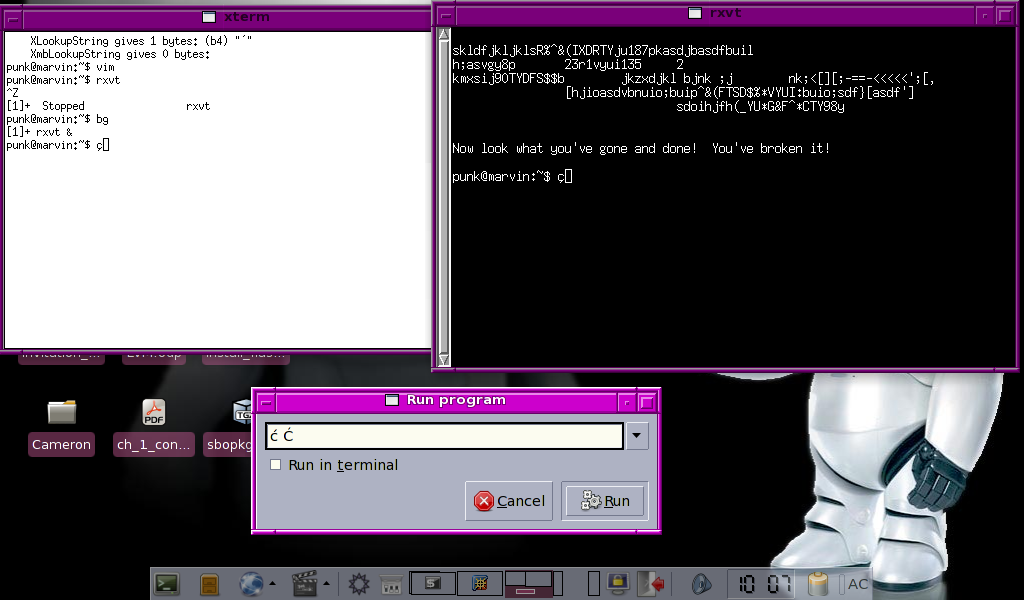Click the clapperboard multimedia launcher
The width and height of the screenshot is (1024, 600).
click(x=303, y=583)
